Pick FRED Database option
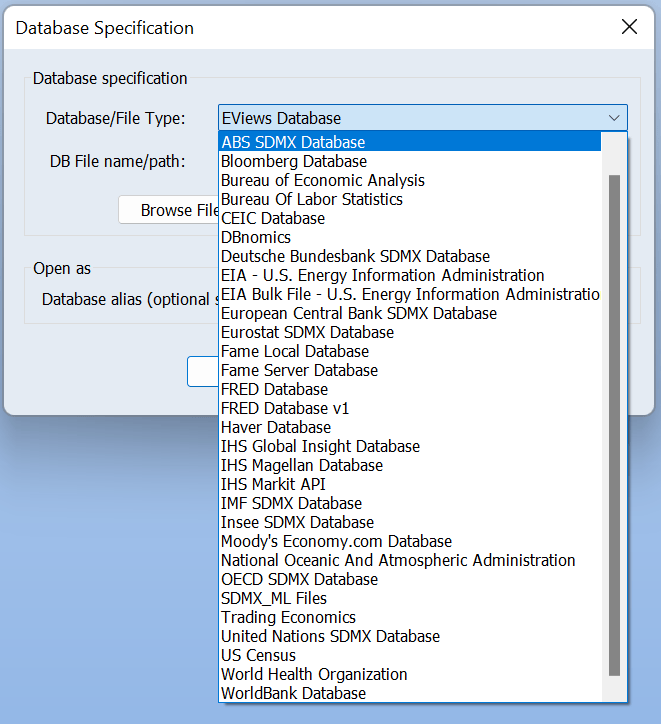Image resolution: width=661 pixels, height=724 pixels. pos(274,389)
